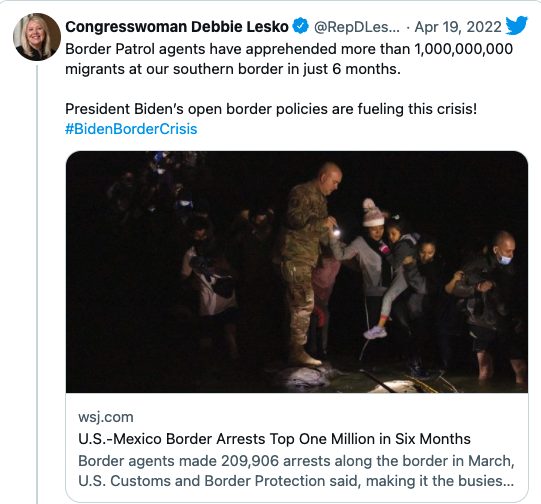Visit the @RepDLes... handle link
This screenshot has width=541, height=504.
pyautogui.click(x=357, y=27)
